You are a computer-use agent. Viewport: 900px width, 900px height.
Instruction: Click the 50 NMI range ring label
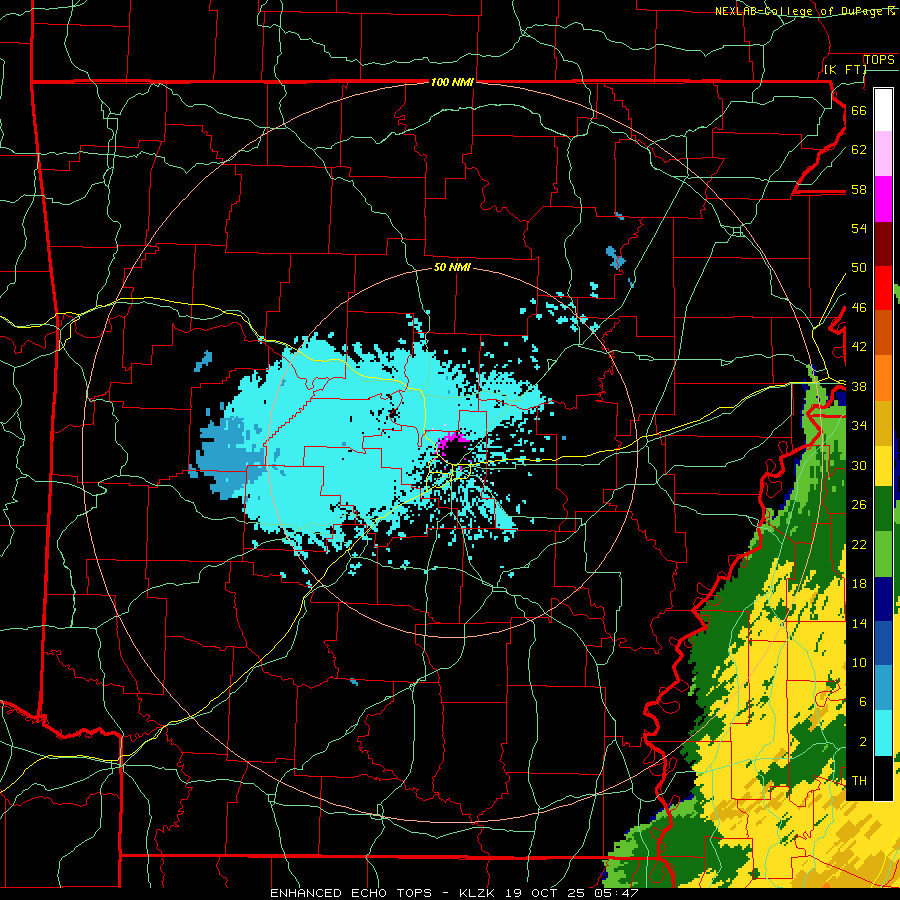[x=452, y=267]
